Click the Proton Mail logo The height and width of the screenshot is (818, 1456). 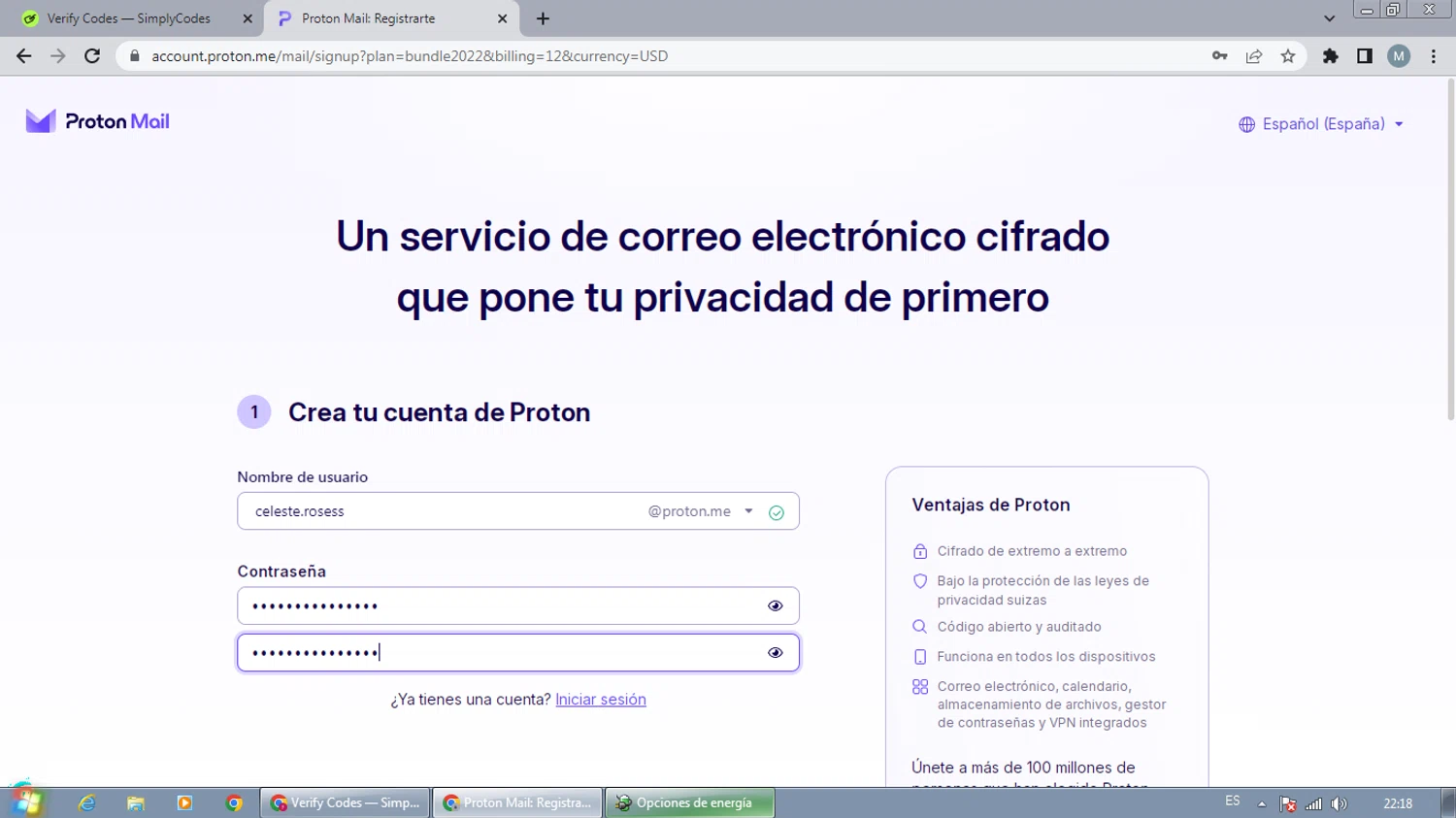(97, 121)
